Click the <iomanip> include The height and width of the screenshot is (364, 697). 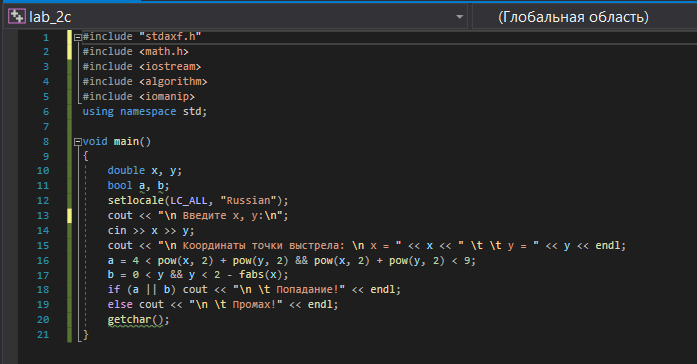167,96
